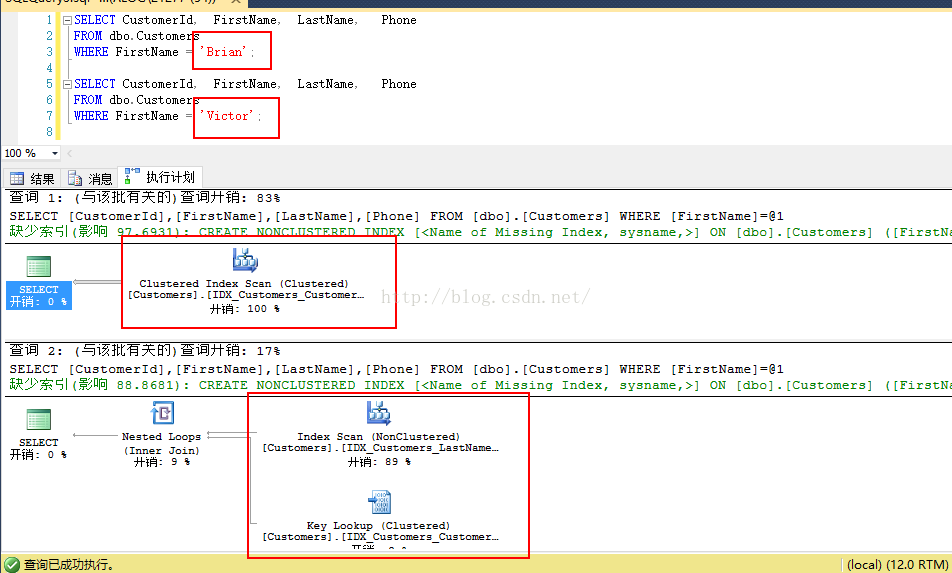The height and width of the screenshot is (573, 952).
Task: Click the 查询已成功执行 status message
Action: pos(69,565)
